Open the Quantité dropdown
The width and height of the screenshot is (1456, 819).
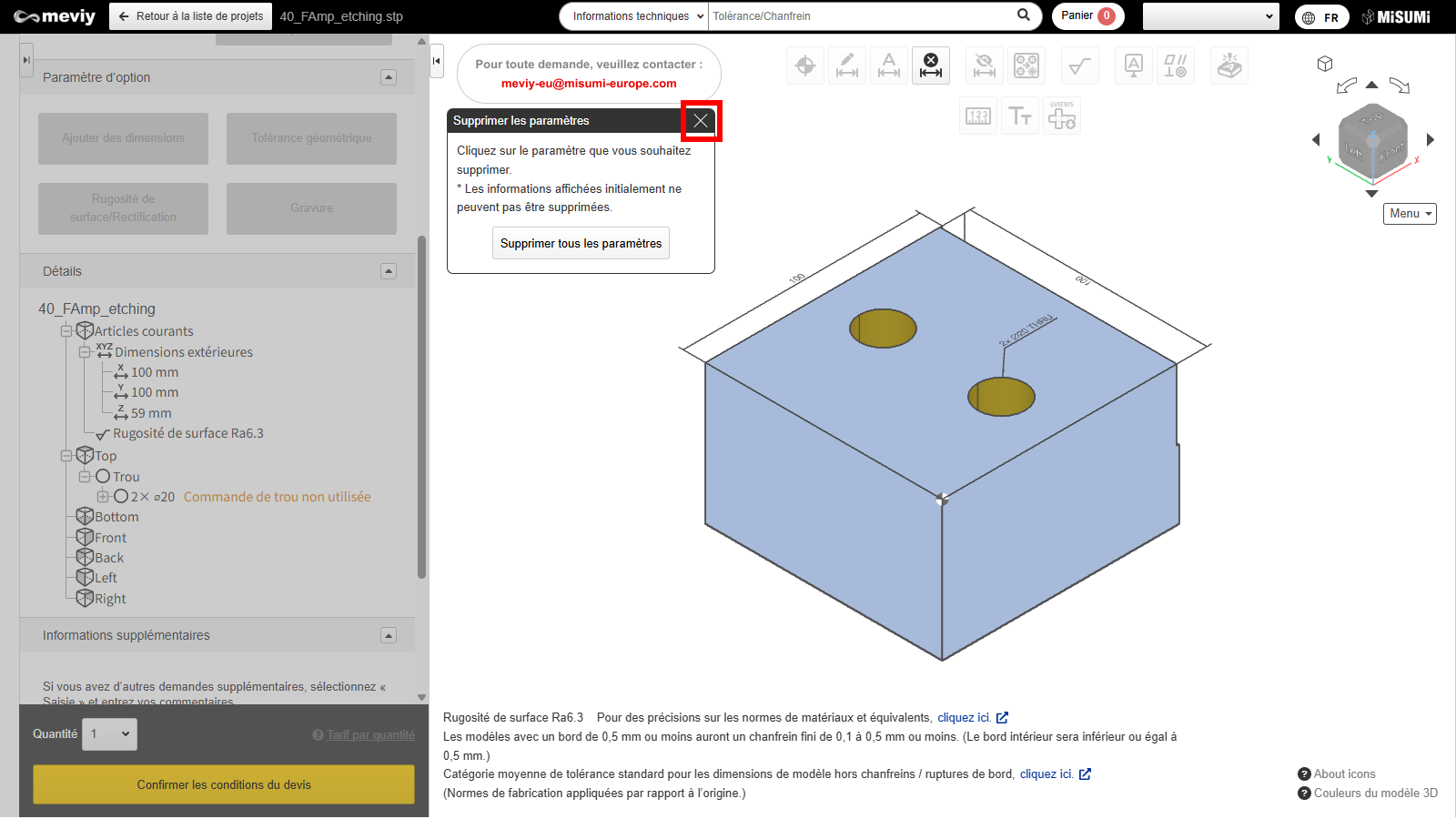coord(110,734)
